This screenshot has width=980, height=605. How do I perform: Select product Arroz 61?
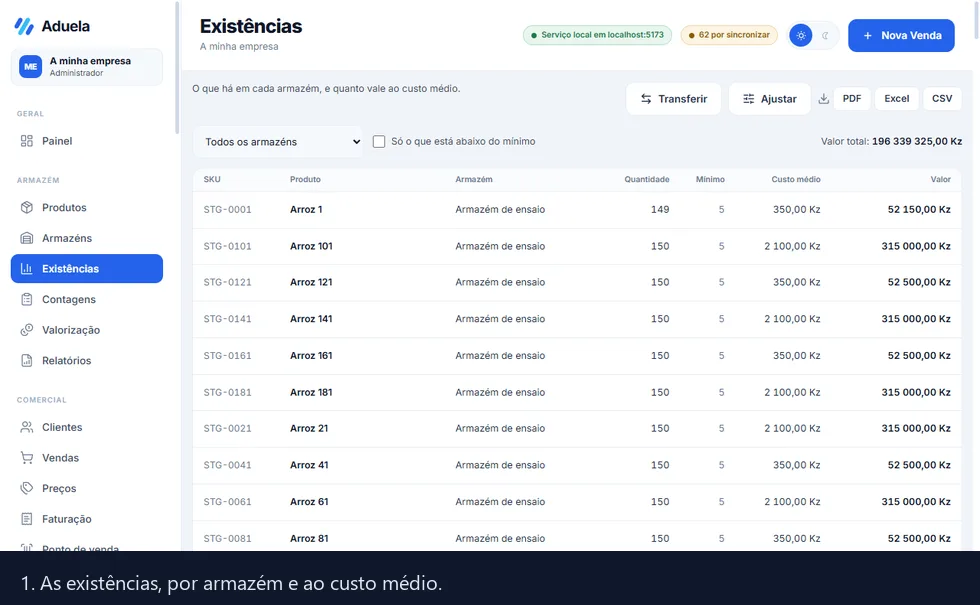[x=309, y=502]
